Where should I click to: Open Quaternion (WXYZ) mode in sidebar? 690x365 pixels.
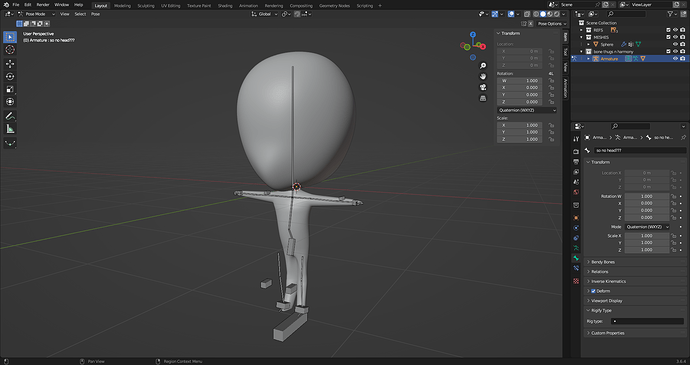[527, 110]
